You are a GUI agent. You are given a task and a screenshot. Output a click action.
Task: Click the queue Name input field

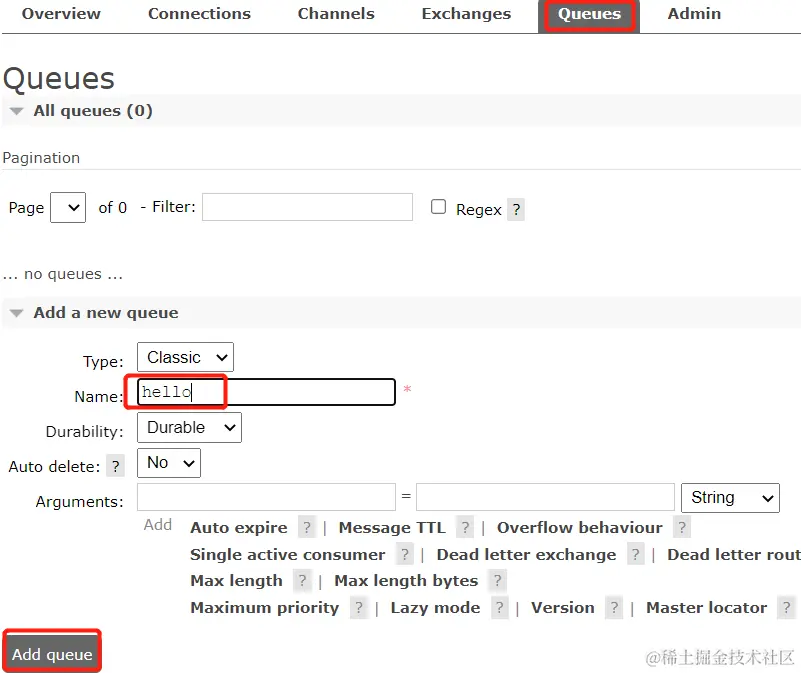pos(266,392)
